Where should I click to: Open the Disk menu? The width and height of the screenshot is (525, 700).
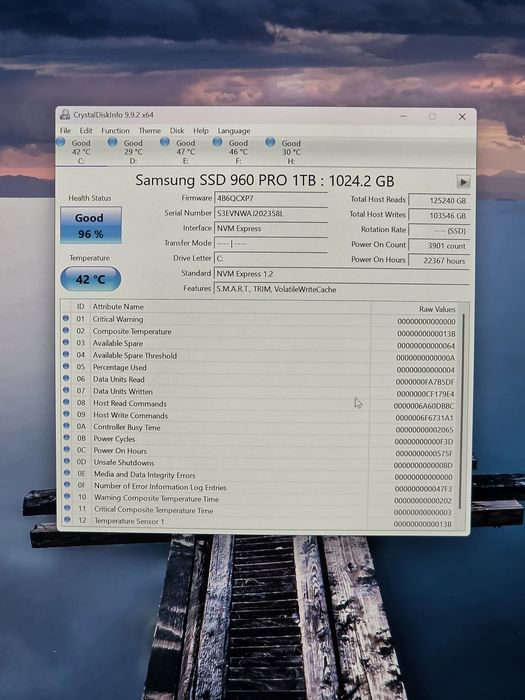click(x=177, y=130)
